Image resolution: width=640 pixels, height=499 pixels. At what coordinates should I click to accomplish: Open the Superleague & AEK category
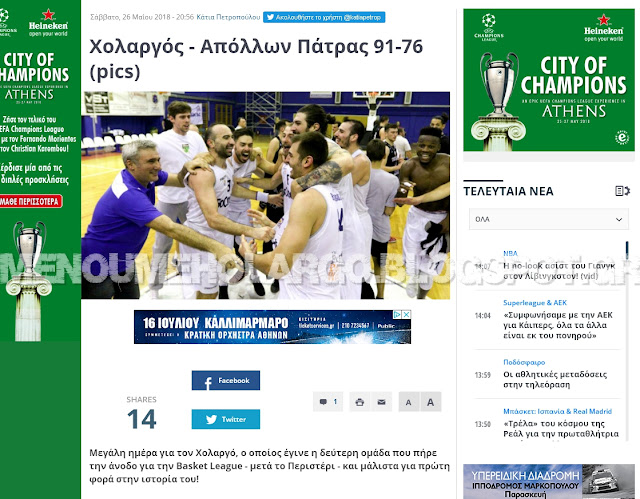(535, 303)
